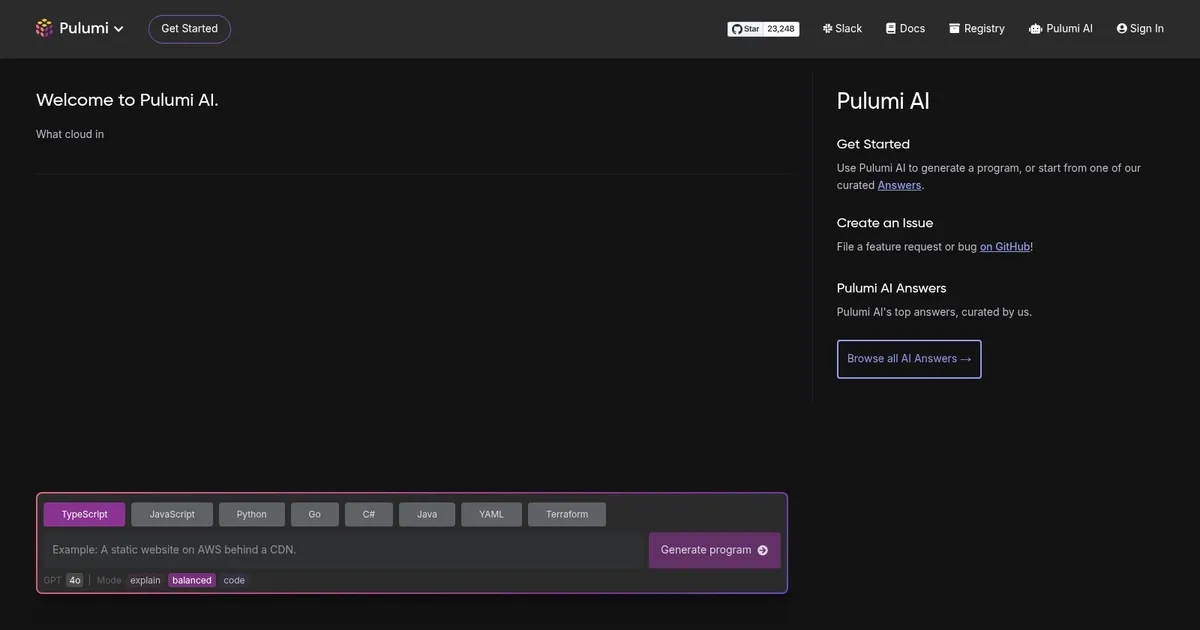Switch to the Python language tab
Image resolution: width=1200 pixels, height=630 pixels.
pyautogui.click(x=251, y=514)
